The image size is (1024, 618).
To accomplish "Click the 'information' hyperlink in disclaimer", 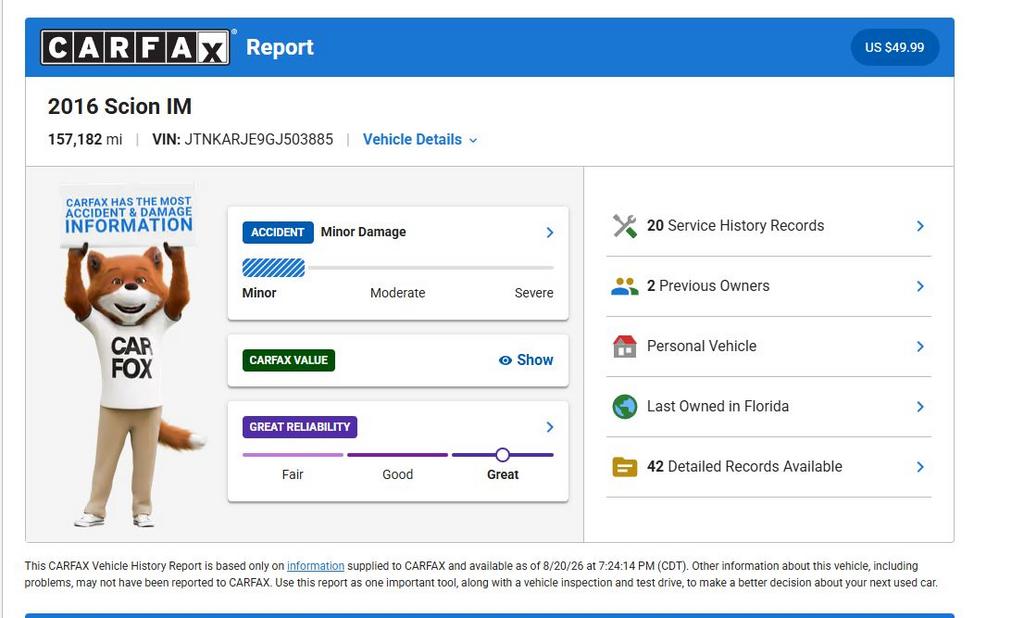I will tap(315, 566).
